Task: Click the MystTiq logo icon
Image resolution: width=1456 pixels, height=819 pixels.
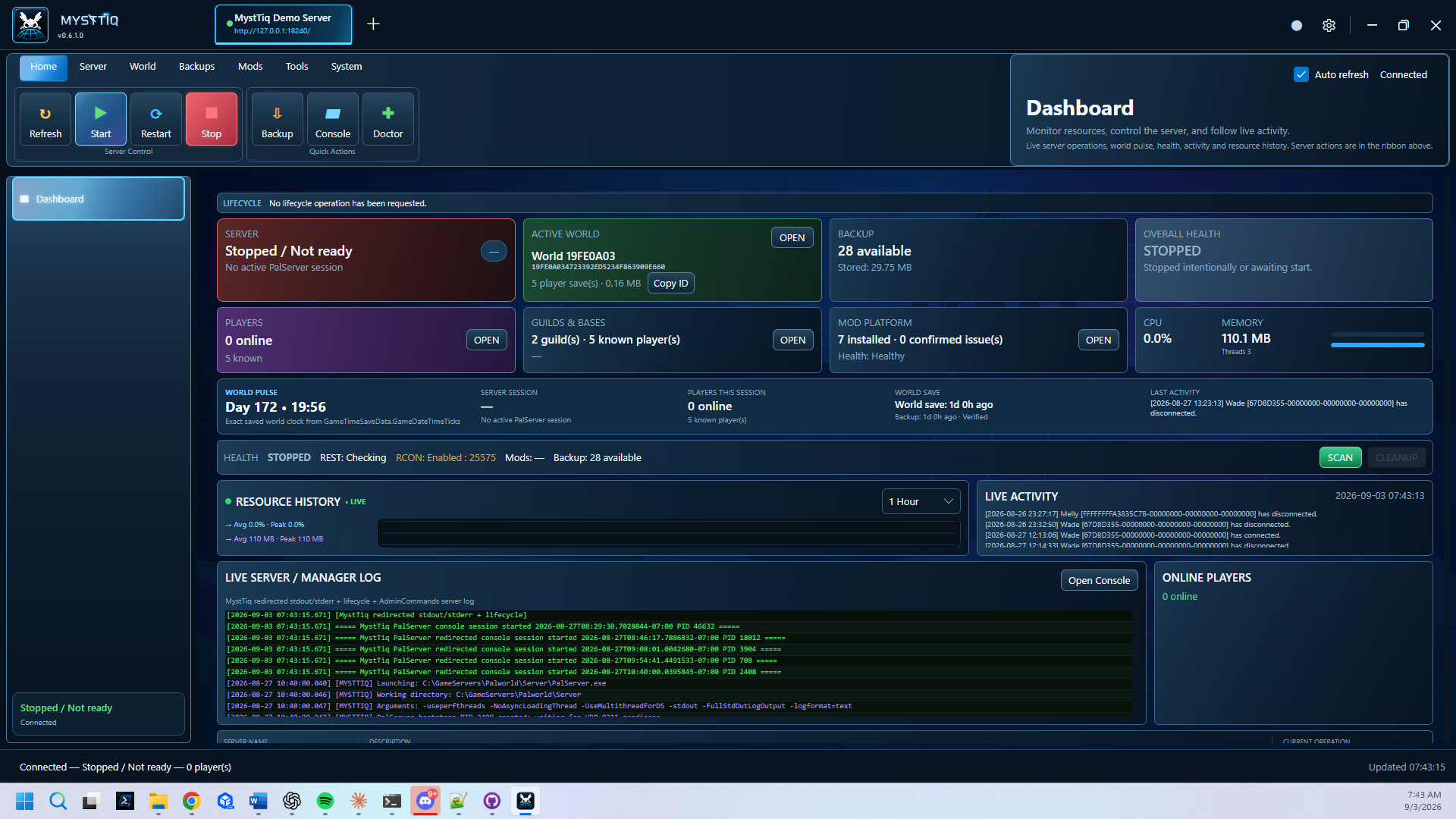Action: pos(30,24)
